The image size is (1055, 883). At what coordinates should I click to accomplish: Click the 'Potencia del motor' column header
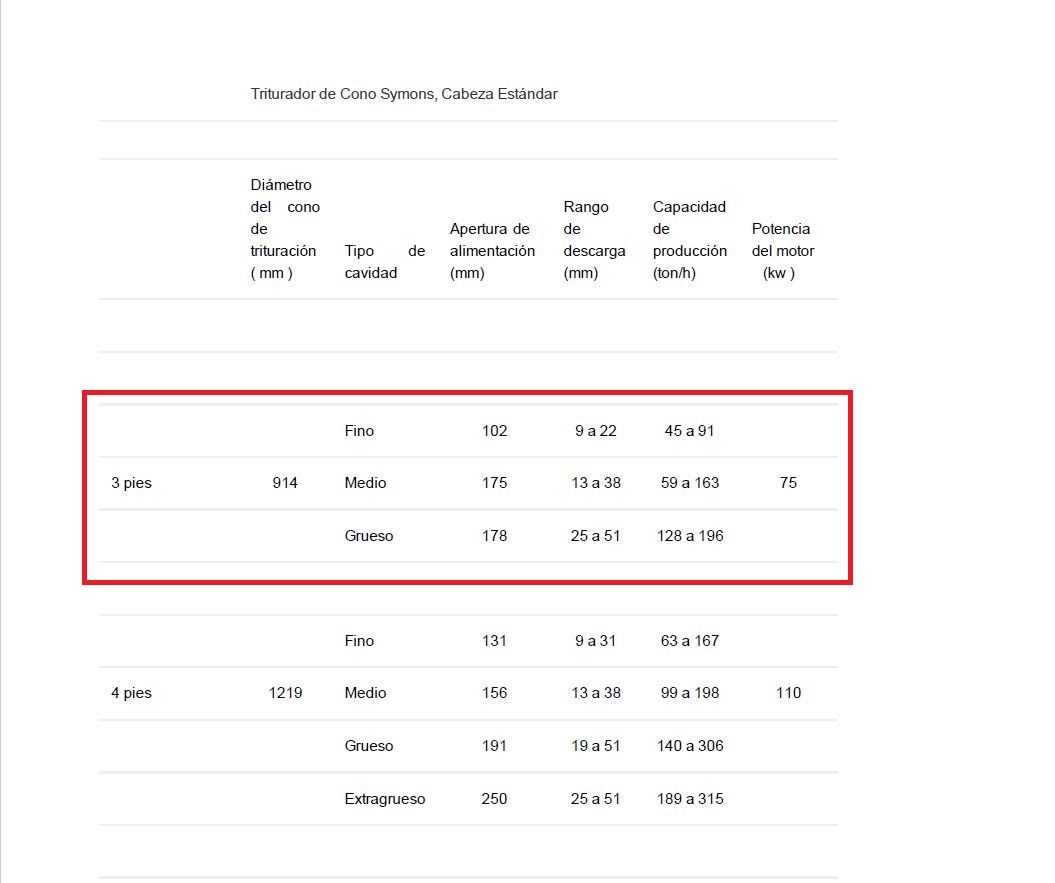(782, 251)
